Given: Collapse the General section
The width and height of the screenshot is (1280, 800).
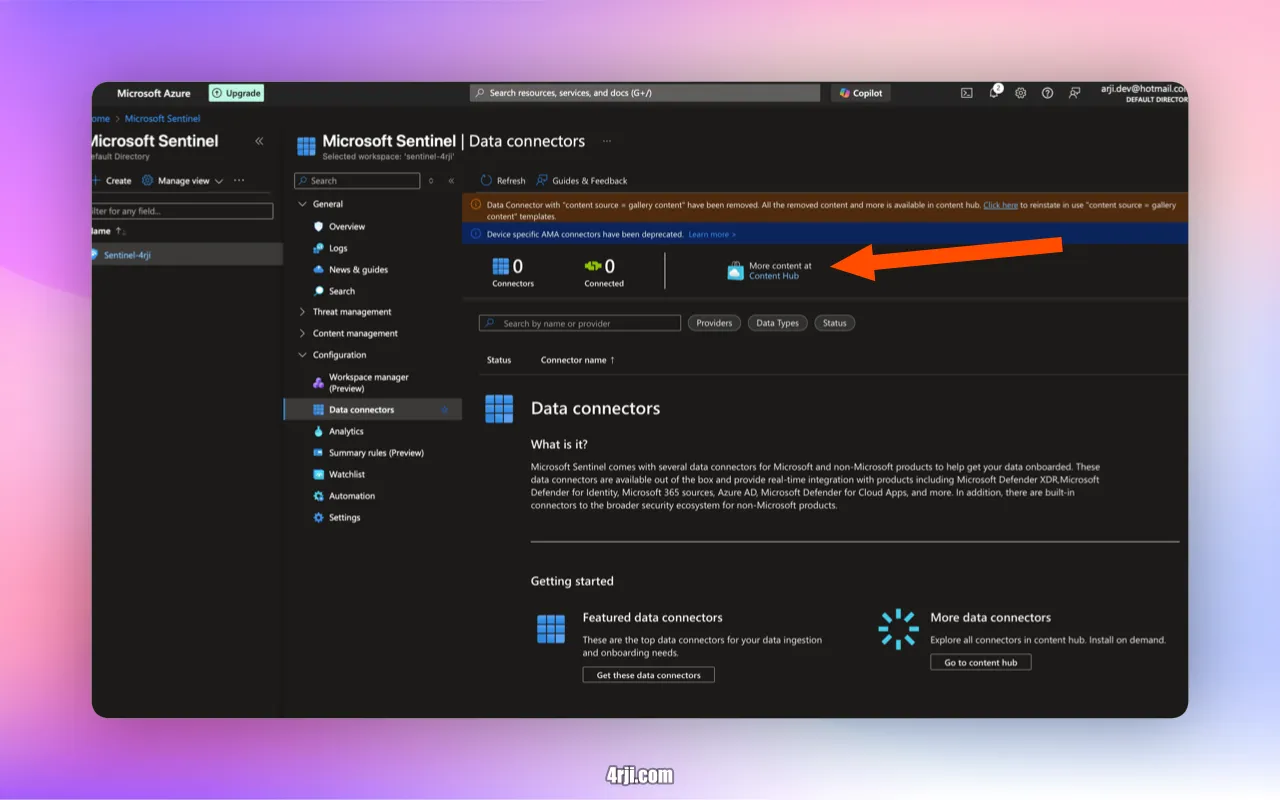Looking at the screenshot, I should point(303,204).
